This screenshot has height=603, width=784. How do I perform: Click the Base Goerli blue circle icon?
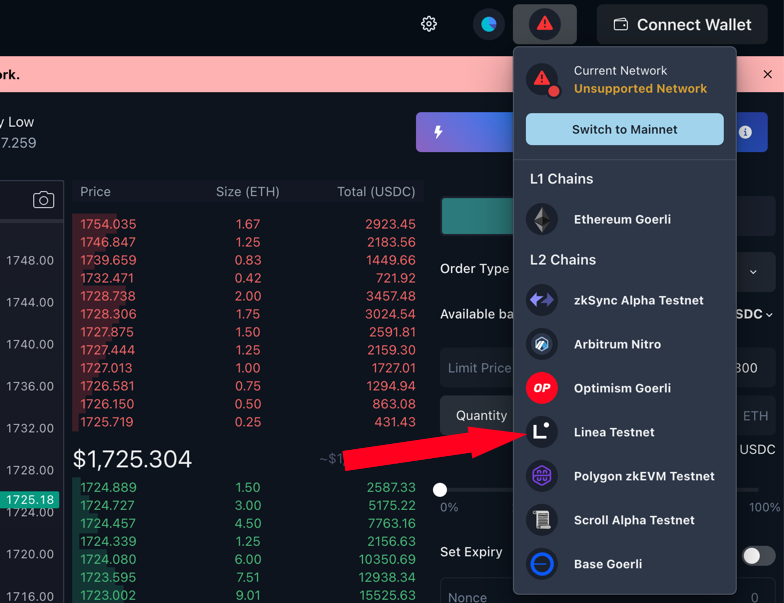(542, 564)
